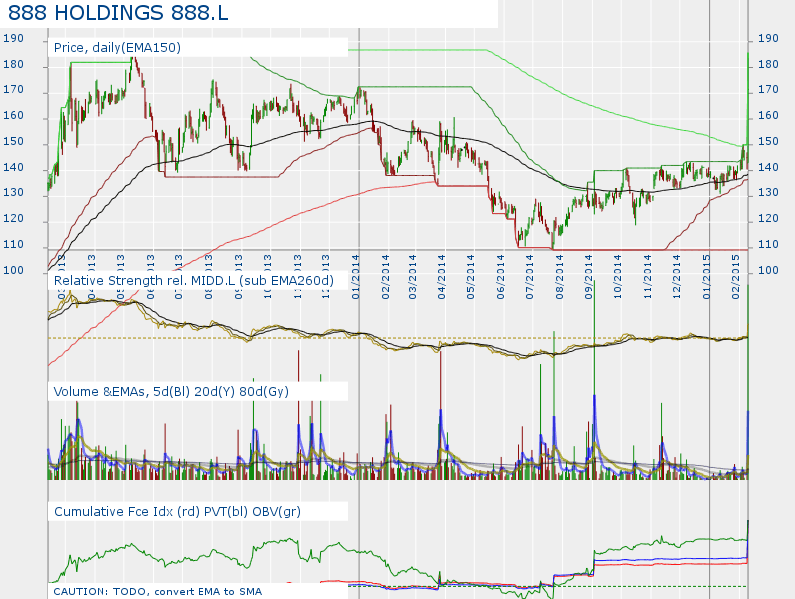This screenshot has width=795, height=599.
Task: Click the 888 HOLDINGS 888.L chart title
Action: [118, 13]
